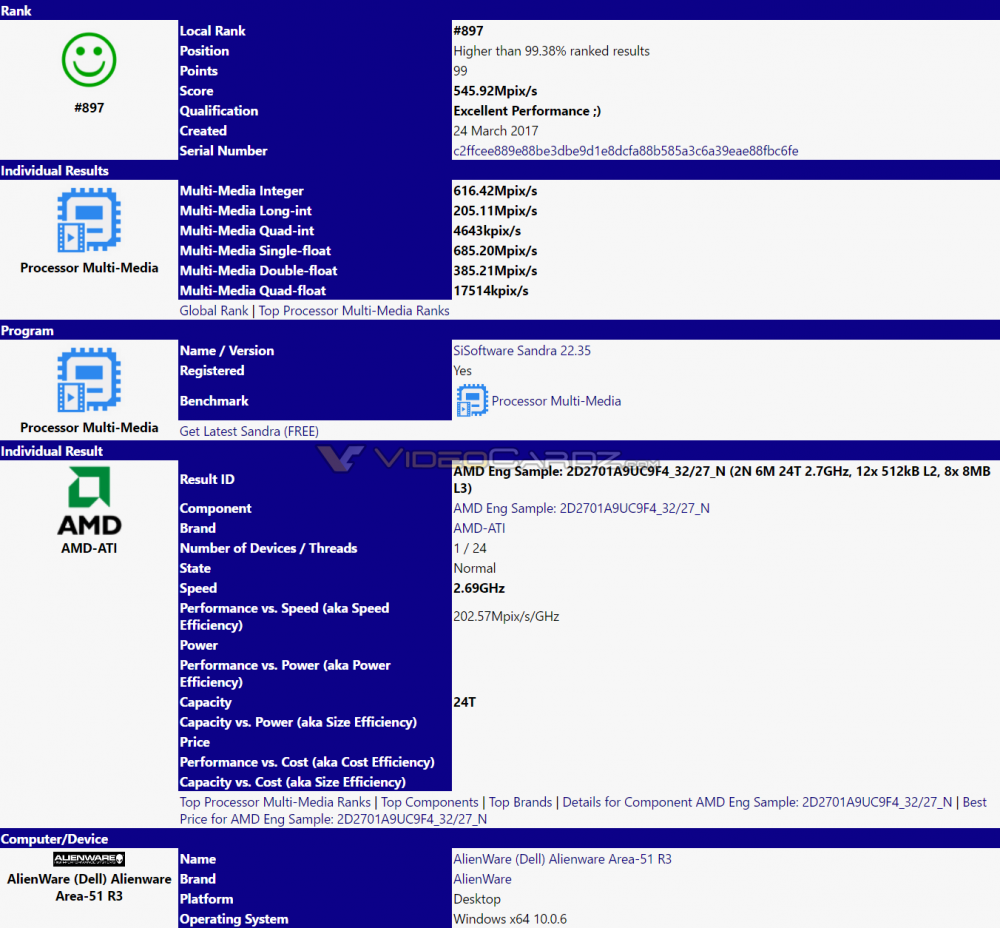This screenshot has height=928, width=1000.
Task: Open the Component AMD Eng Sample link
Action: click(581, 508)
